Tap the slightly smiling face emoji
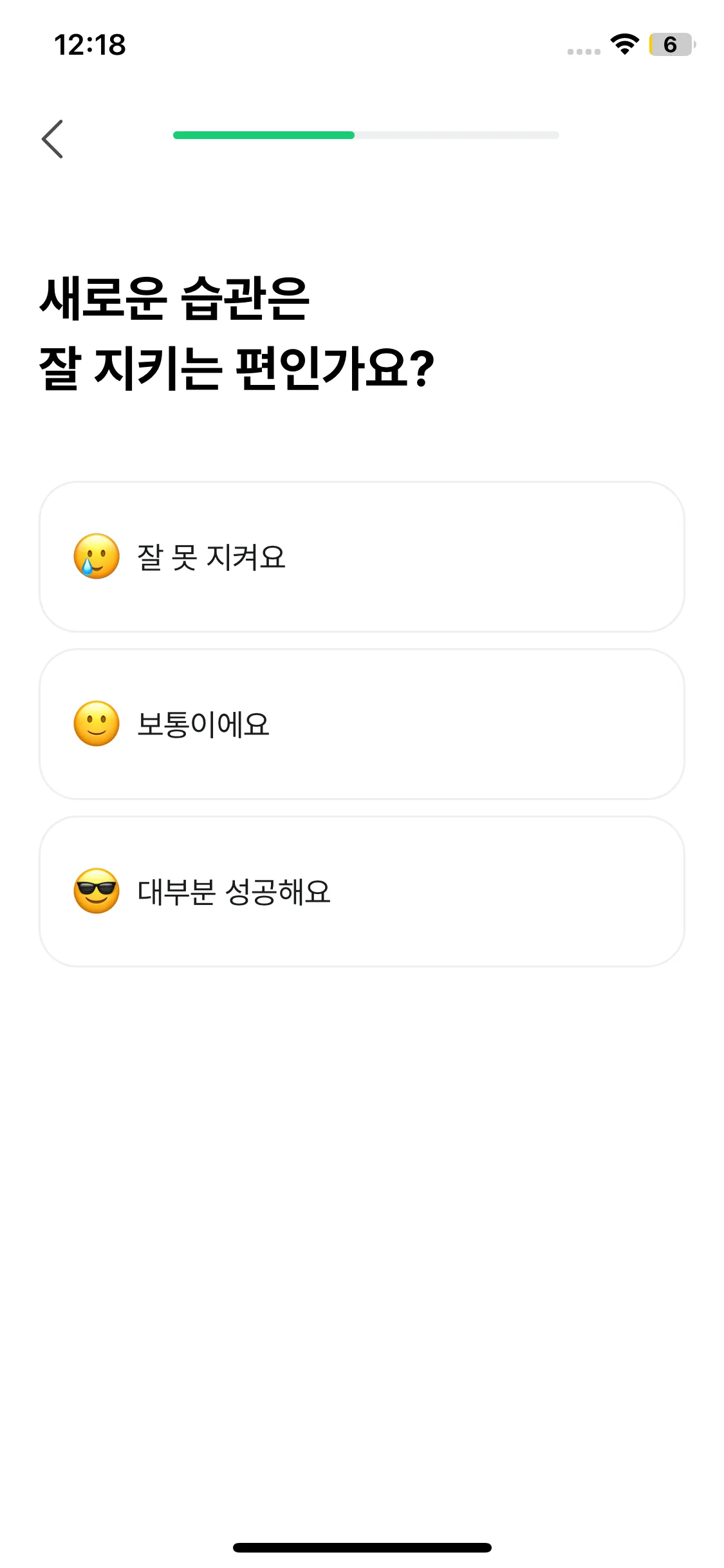The height and width of the screenshot is (1568, 724). pos(97,724)
